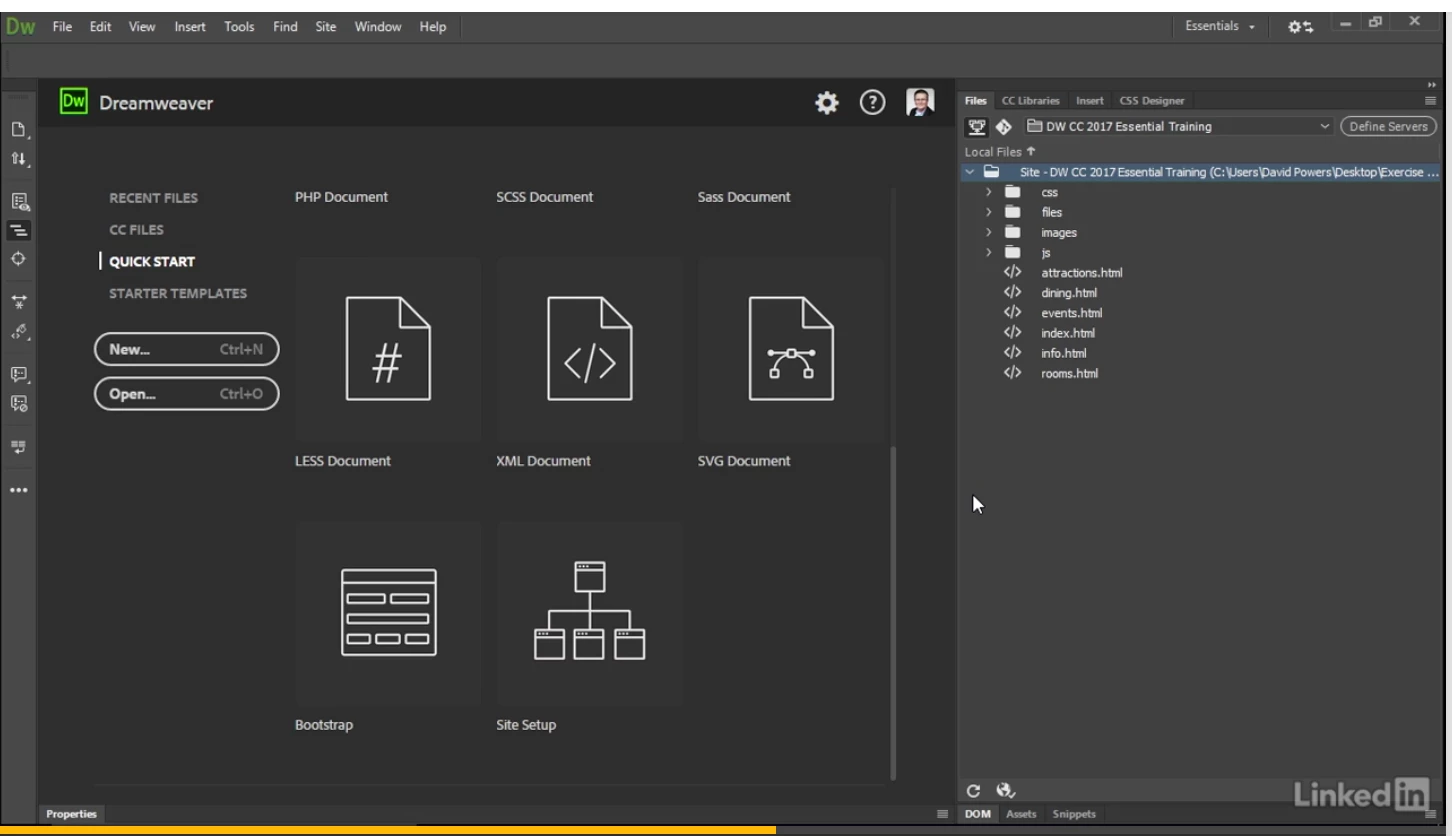Toggle the Visual Media Queries bar icon

click(x=18, y=230)
